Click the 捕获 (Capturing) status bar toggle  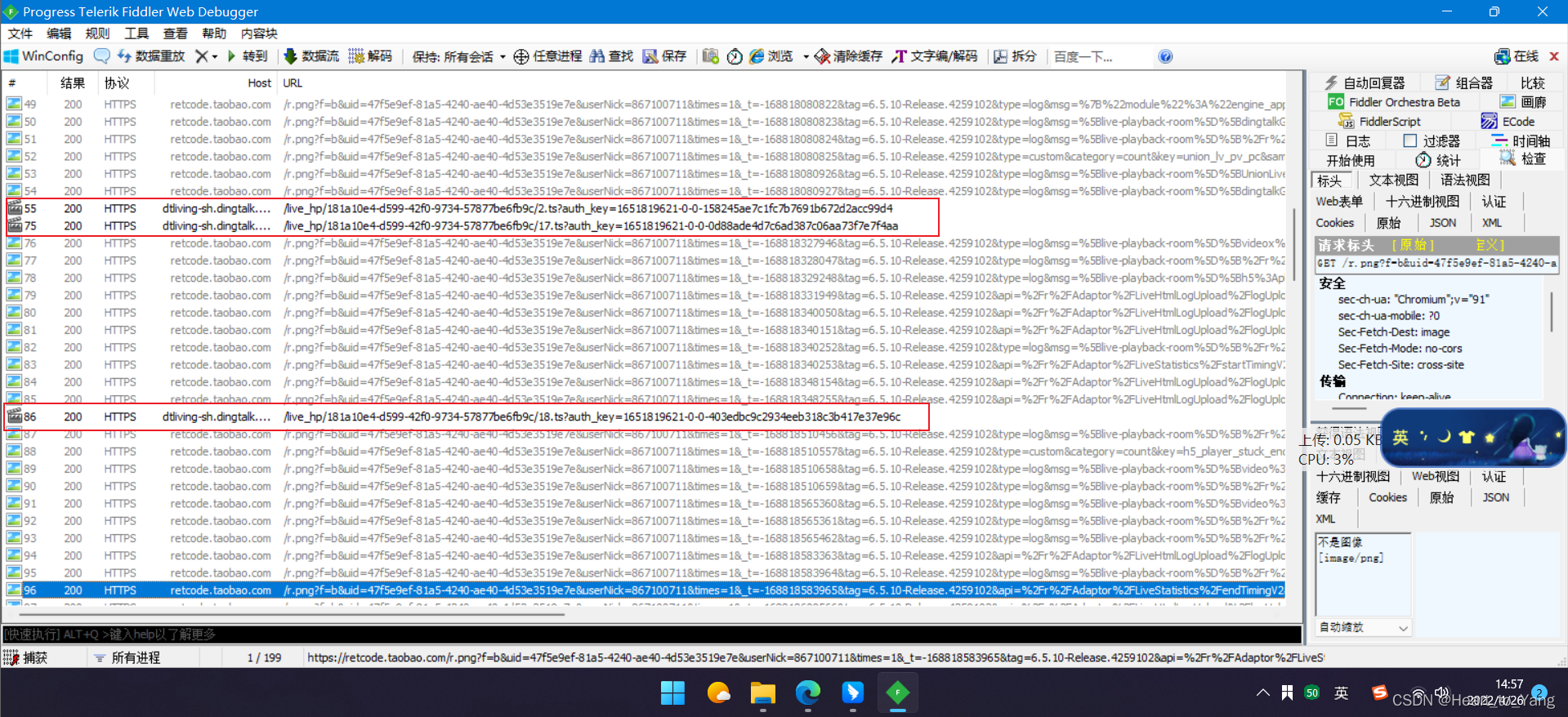[25, 657]
